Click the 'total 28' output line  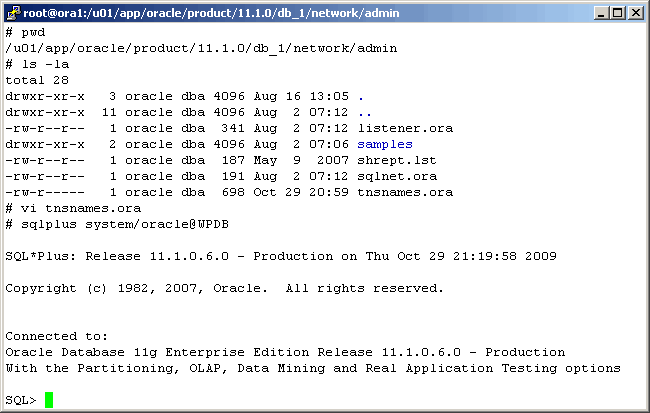[x=37, y=80]
